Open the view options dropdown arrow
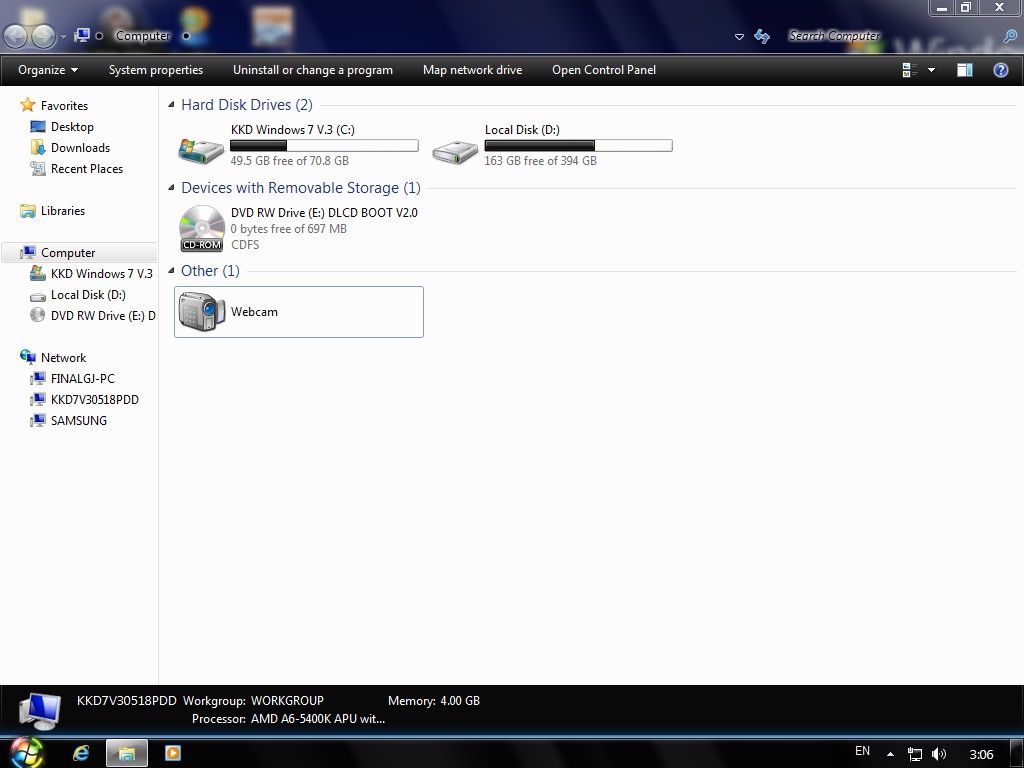 pyautogui.click(x=931, y=70)
